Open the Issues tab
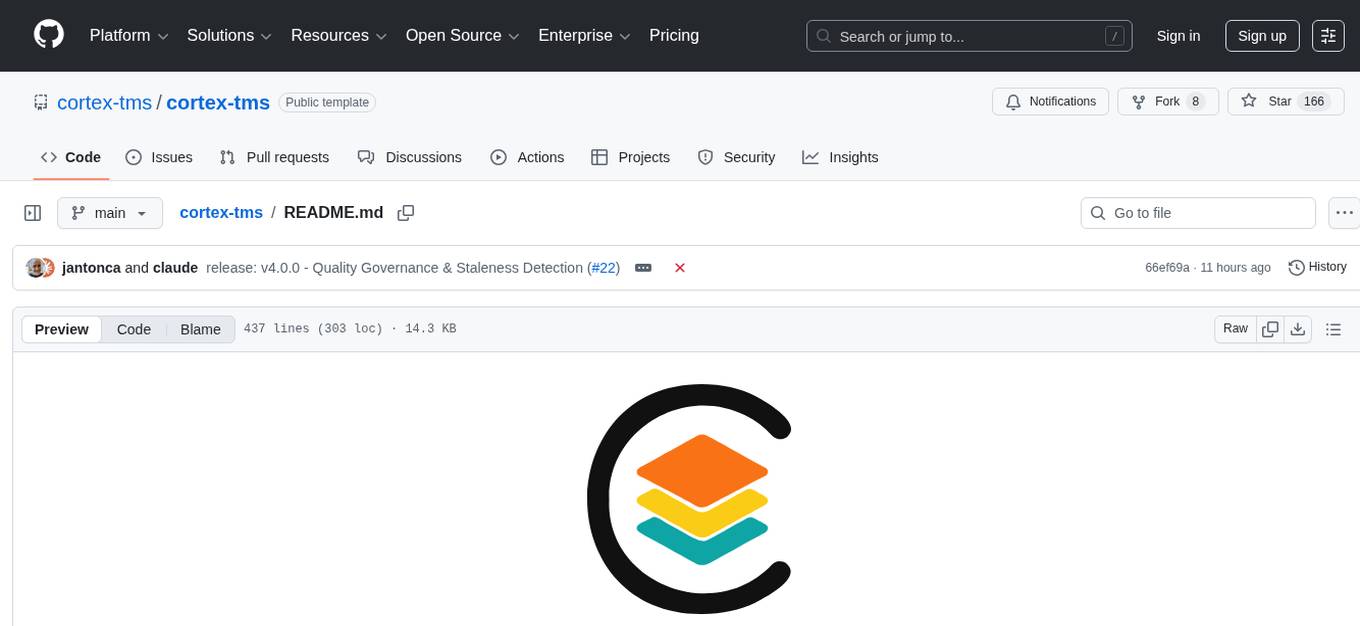The height and width of the screenshot is (626, 1360). (159, 157)
